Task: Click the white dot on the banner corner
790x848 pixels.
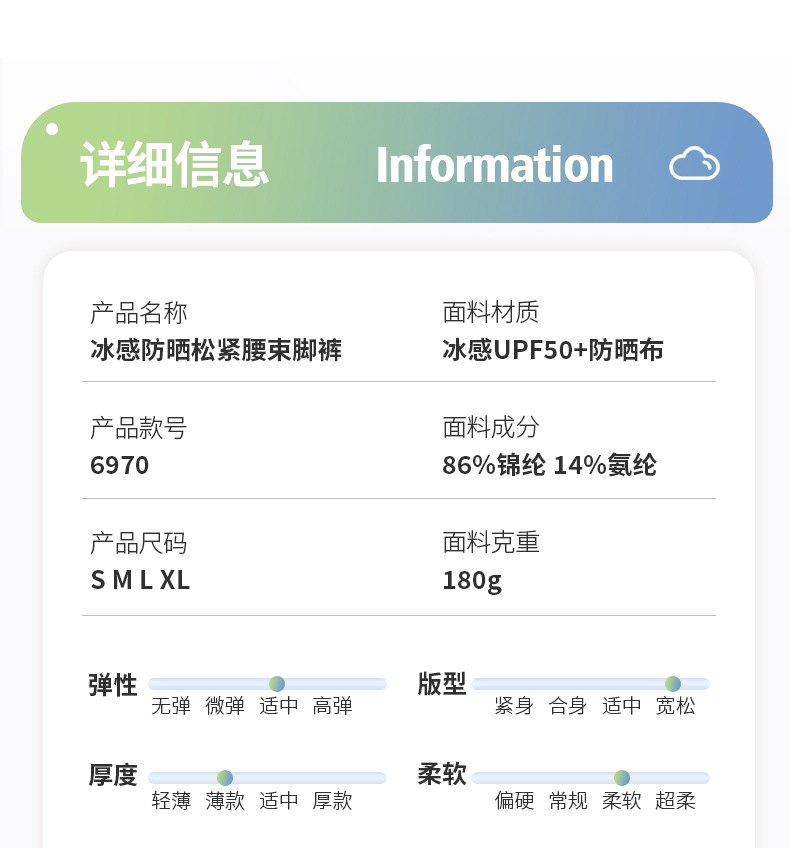Action: tap(52, 129)
